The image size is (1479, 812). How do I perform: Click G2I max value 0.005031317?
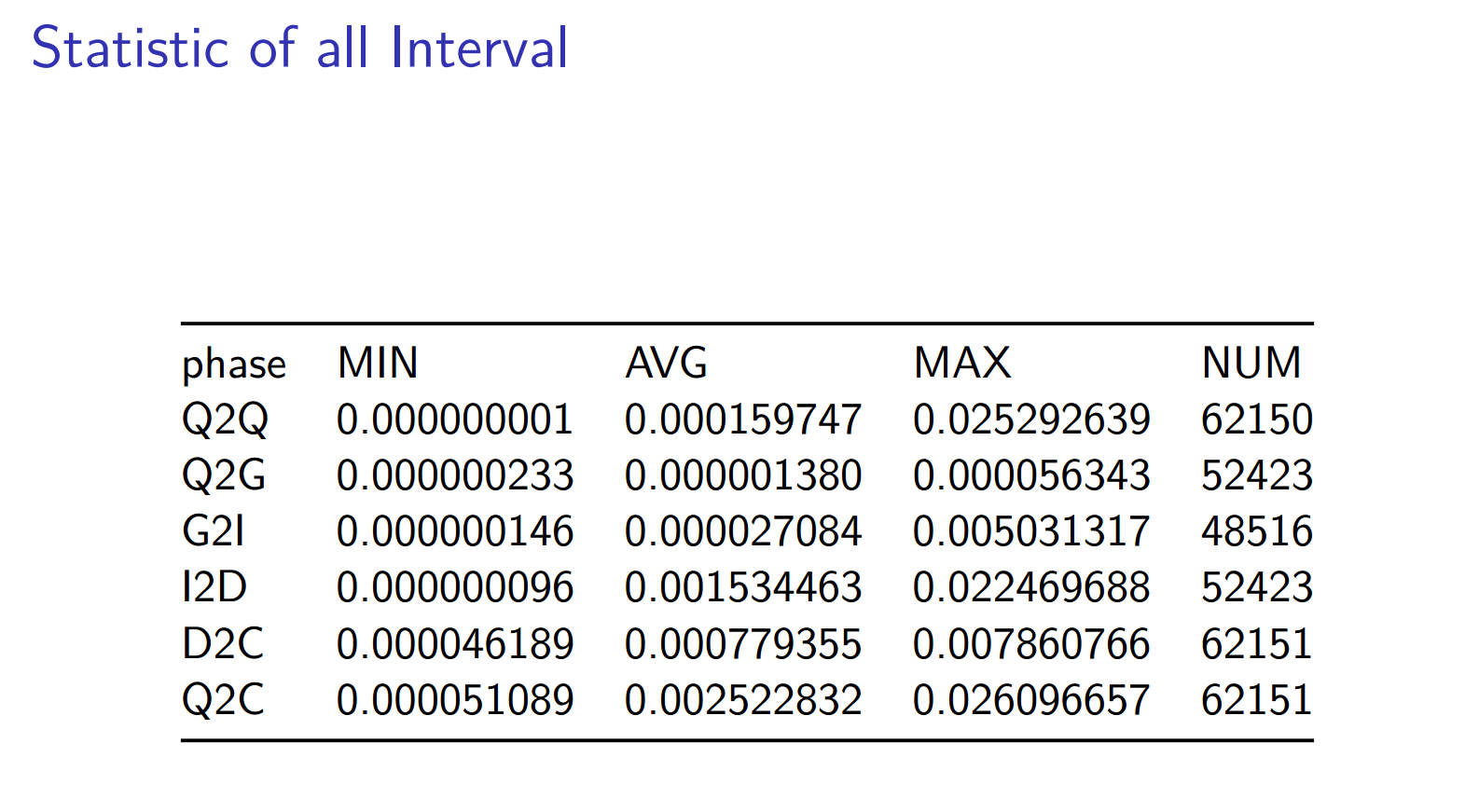pos(1031,531)
